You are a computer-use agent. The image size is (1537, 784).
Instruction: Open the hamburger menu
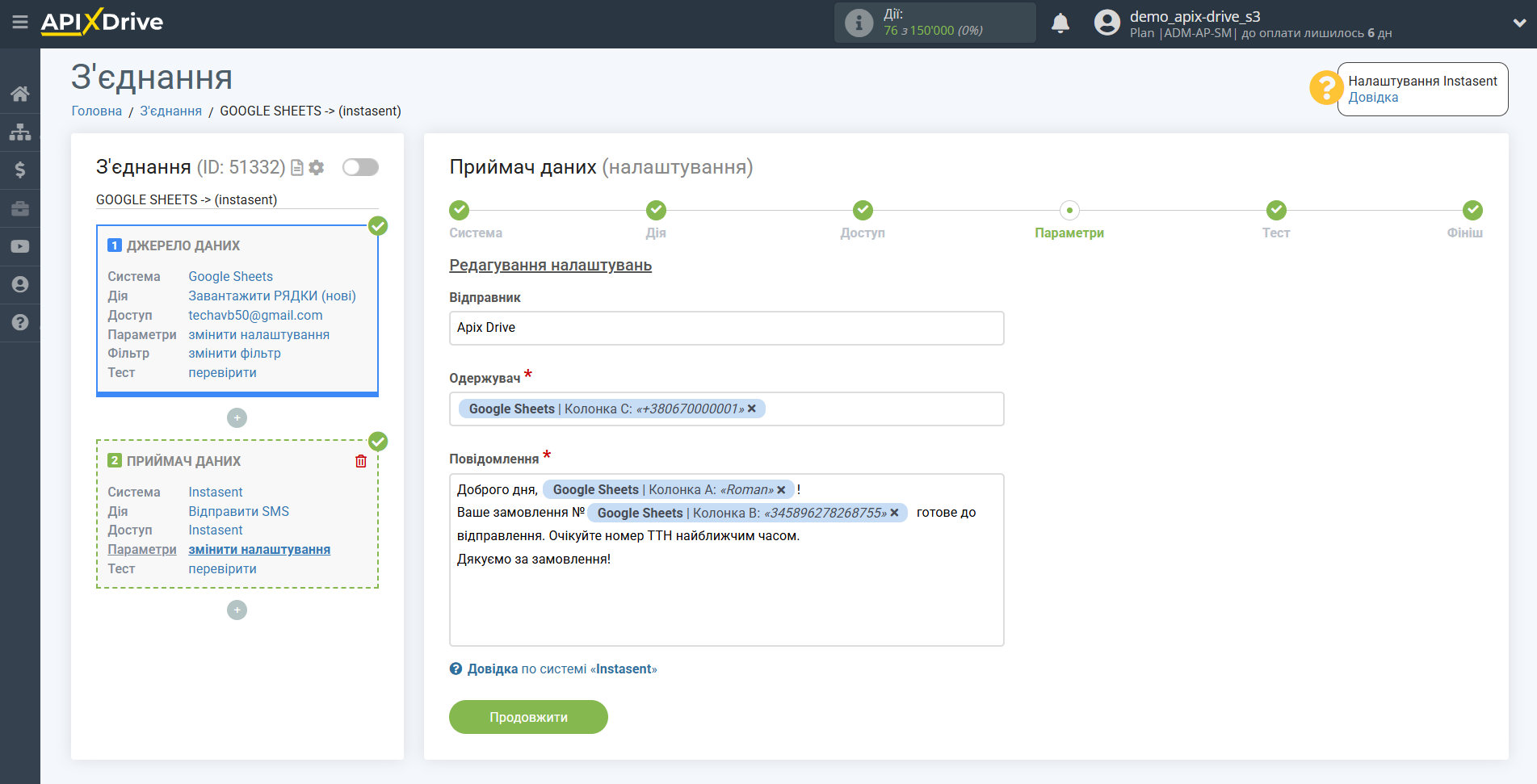click(20, 22)
